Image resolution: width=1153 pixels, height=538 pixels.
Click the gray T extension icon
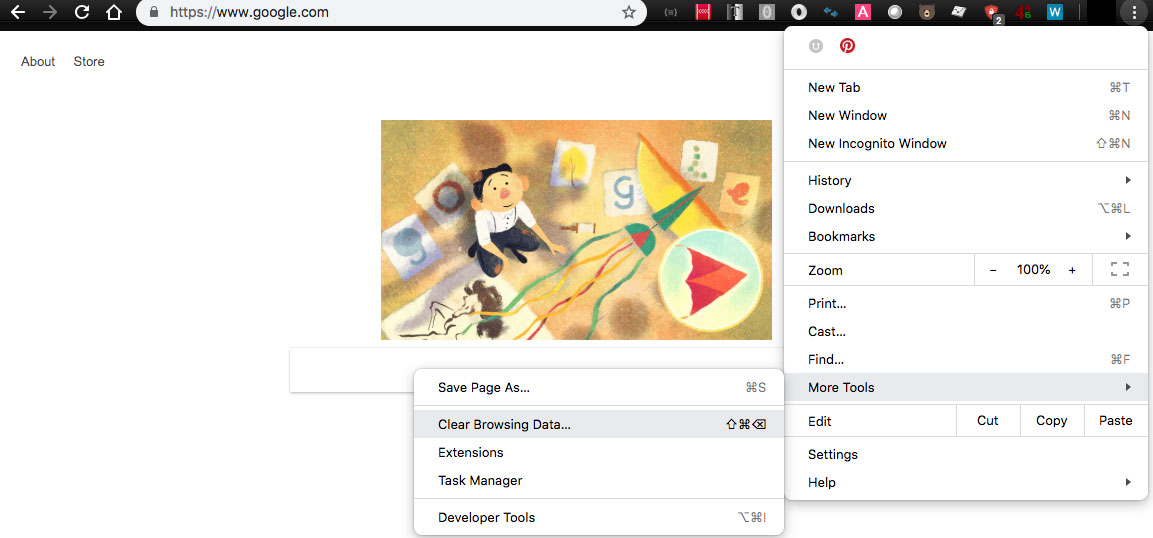point(735,12)
